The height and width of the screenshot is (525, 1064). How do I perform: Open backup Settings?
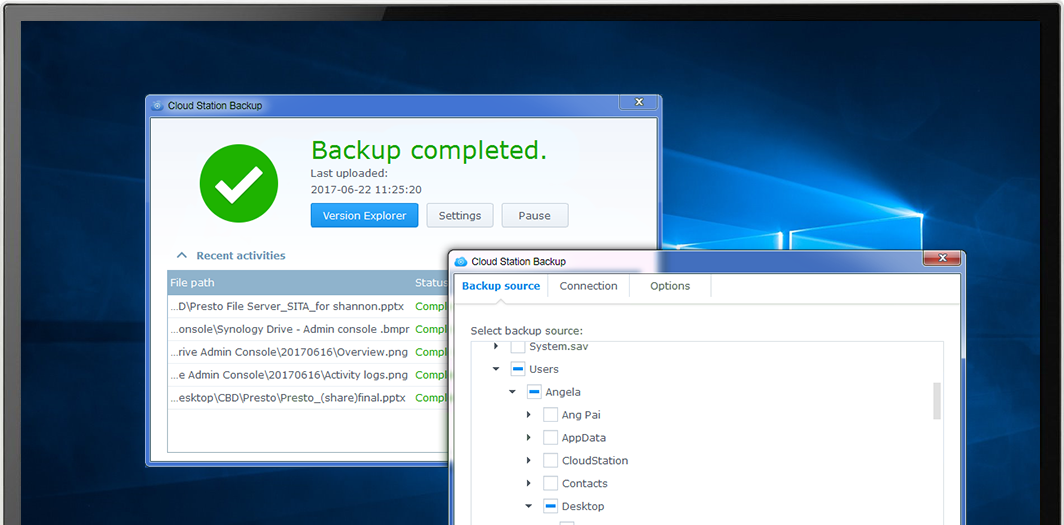coord(459,215)
